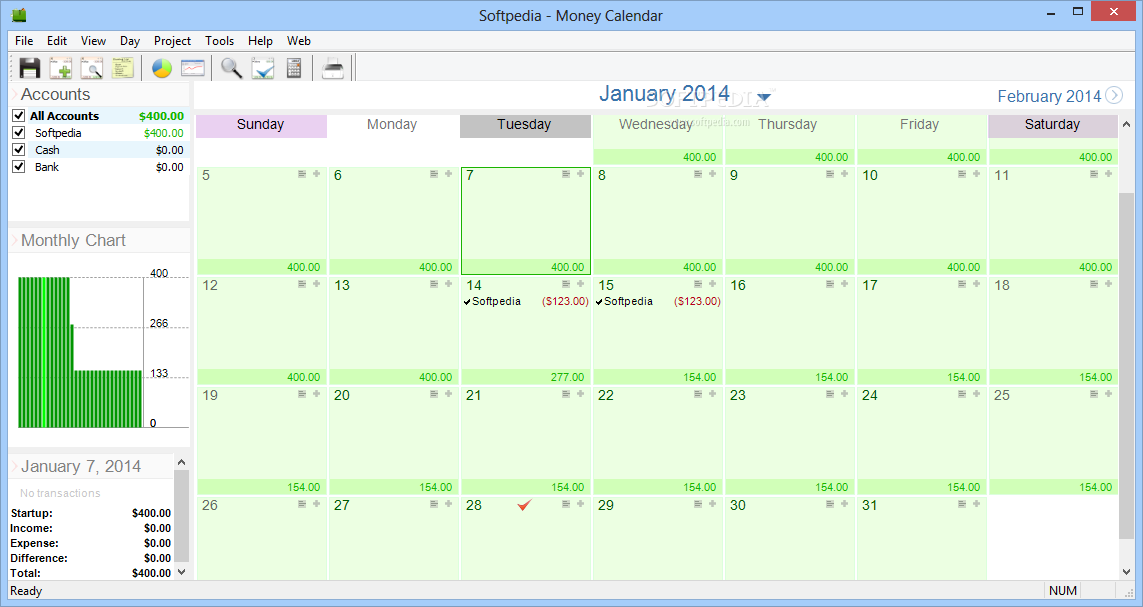Open the line graph window icon
The width and height of the screenshot is (1143, 607).
point(192,68)
